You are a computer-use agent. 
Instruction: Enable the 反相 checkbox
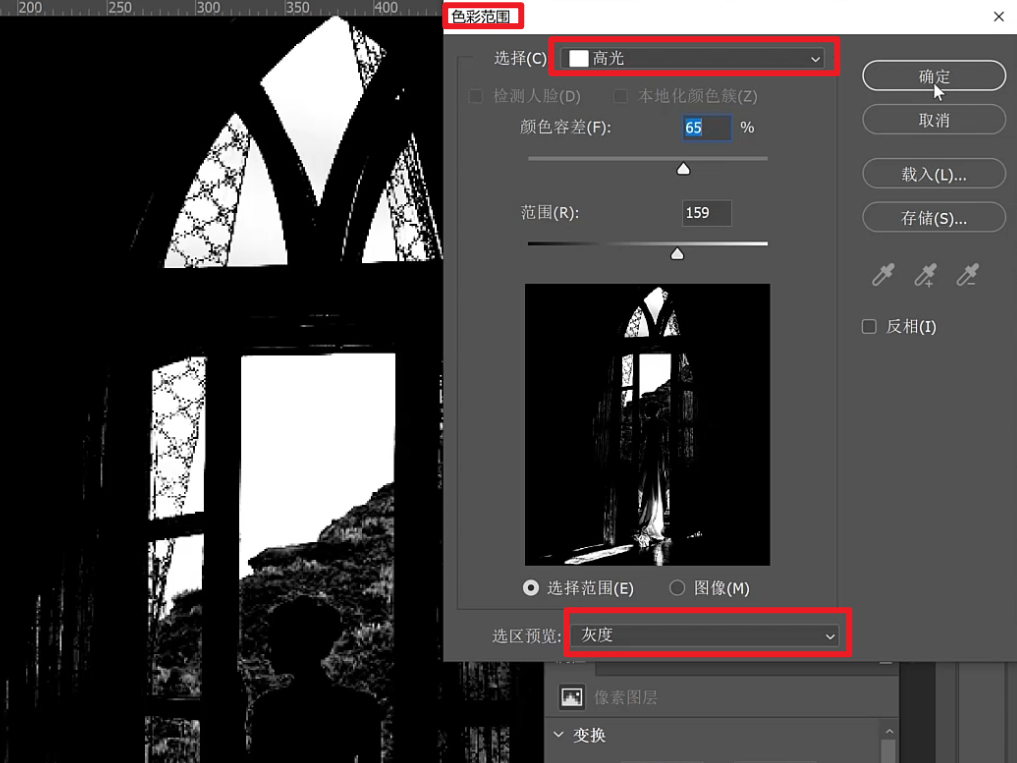(869, 326)
